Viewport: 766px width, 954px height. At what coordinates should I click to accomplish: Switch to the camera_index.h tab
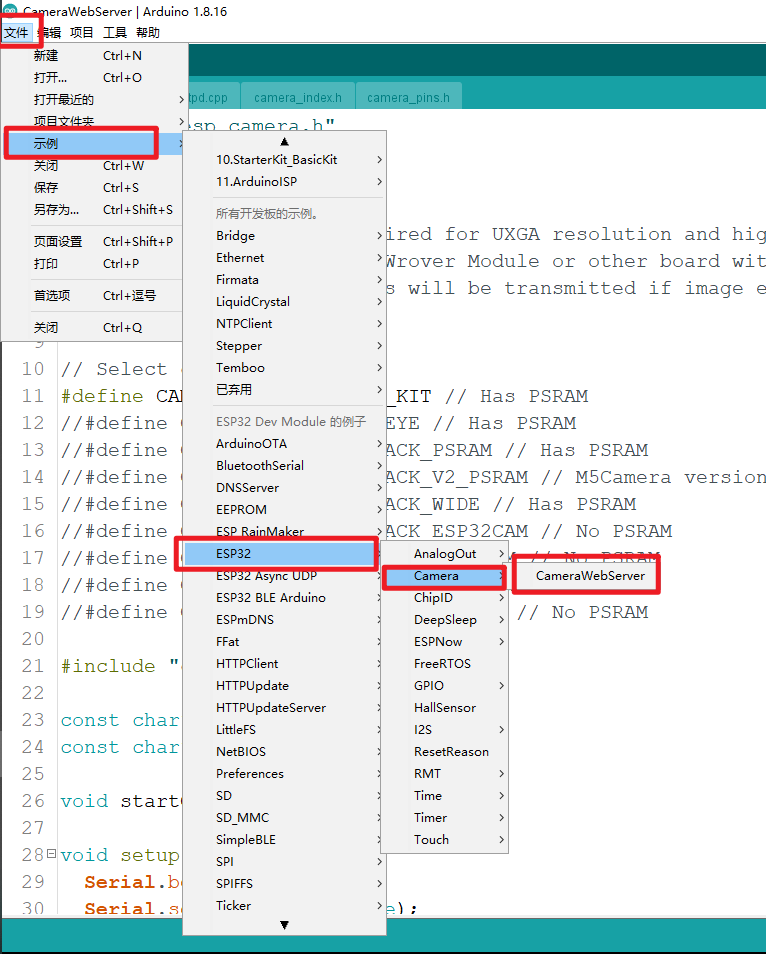click(x=298, y=97)
